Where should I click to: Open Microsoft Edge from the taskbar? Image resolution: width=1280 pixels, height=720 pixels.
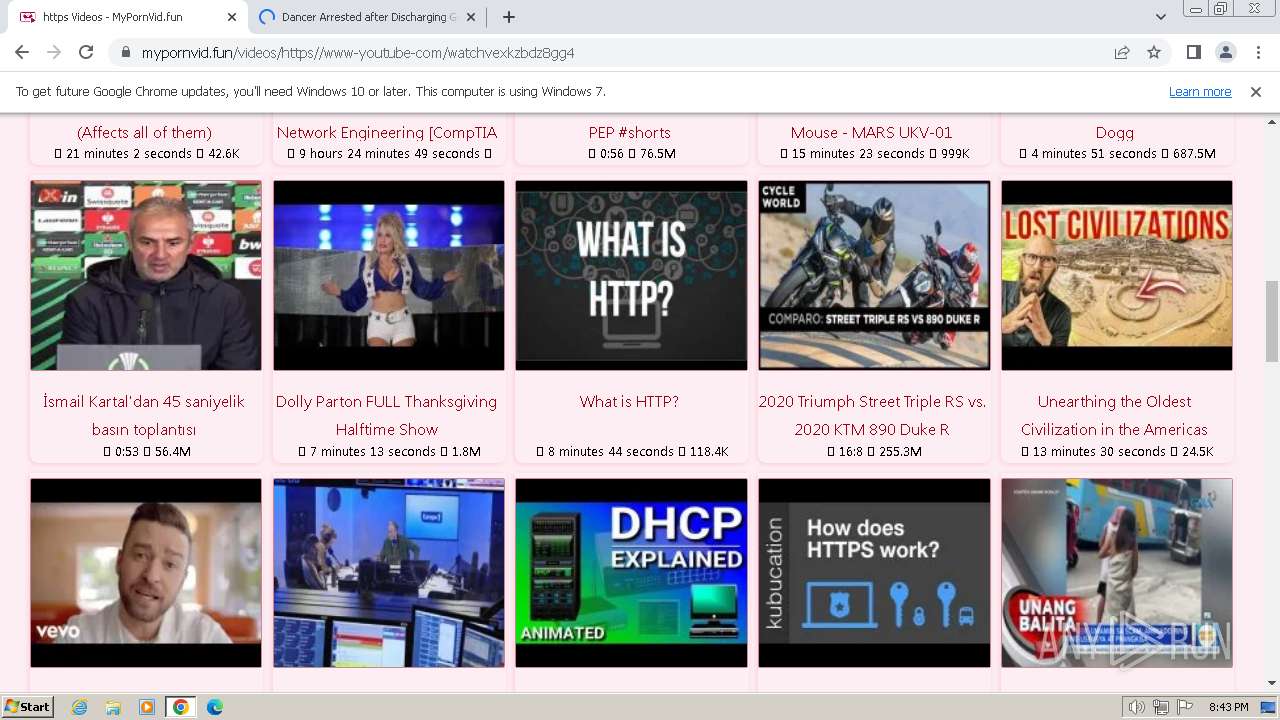point(214,707)
